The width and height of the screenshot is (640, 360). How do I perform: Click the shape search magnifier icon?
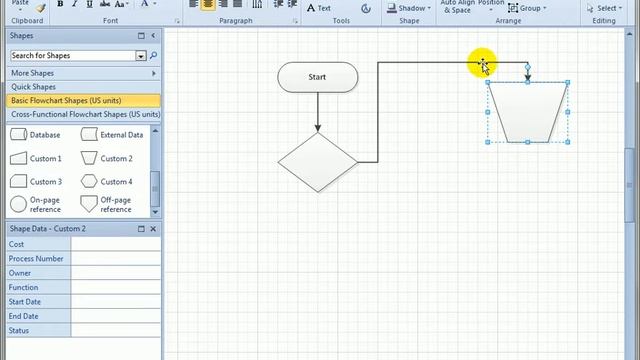pos(153,55)
